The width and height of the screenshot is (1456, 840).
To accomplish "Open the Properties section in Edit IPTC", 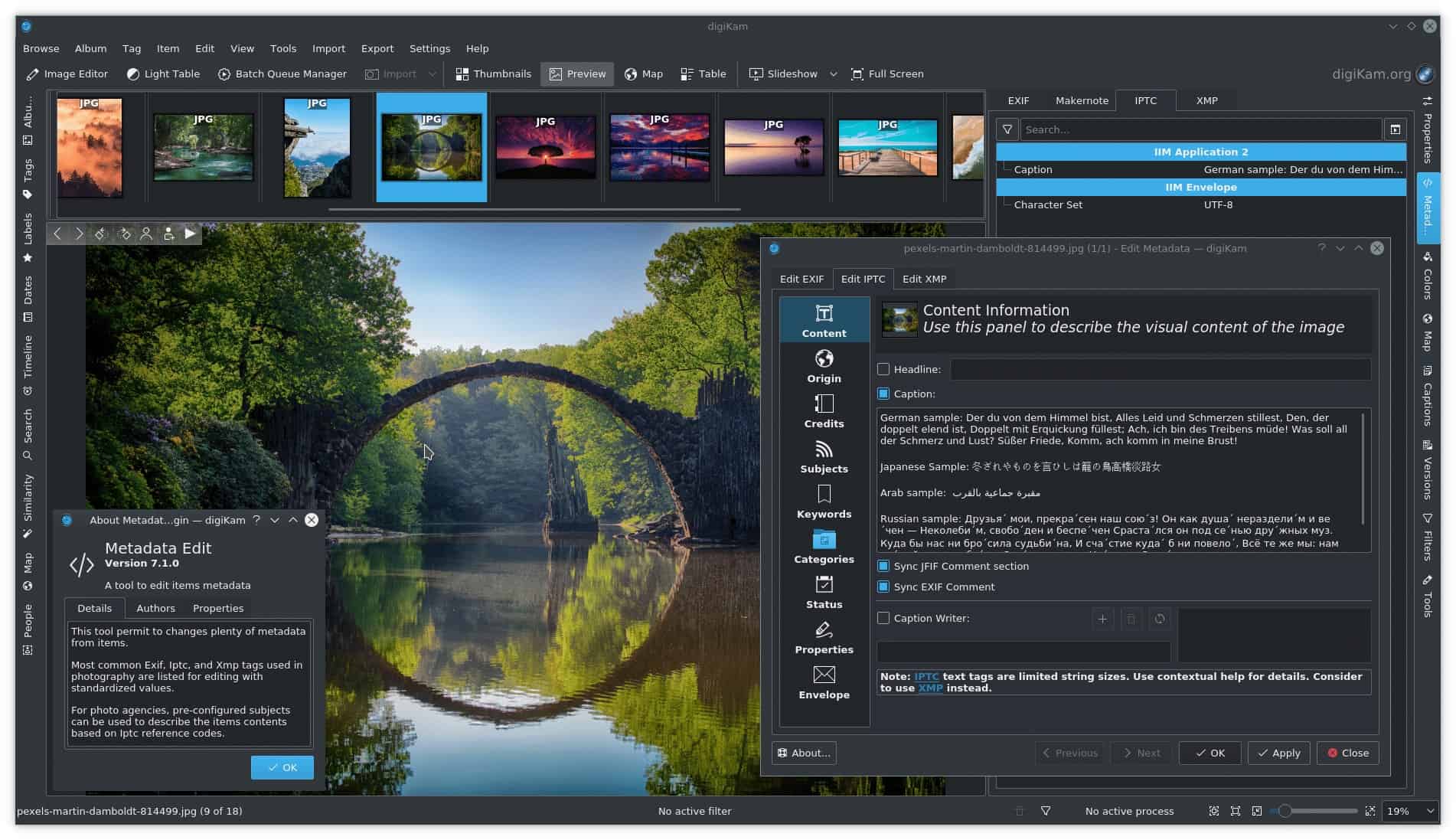I will tap(824, 636).
